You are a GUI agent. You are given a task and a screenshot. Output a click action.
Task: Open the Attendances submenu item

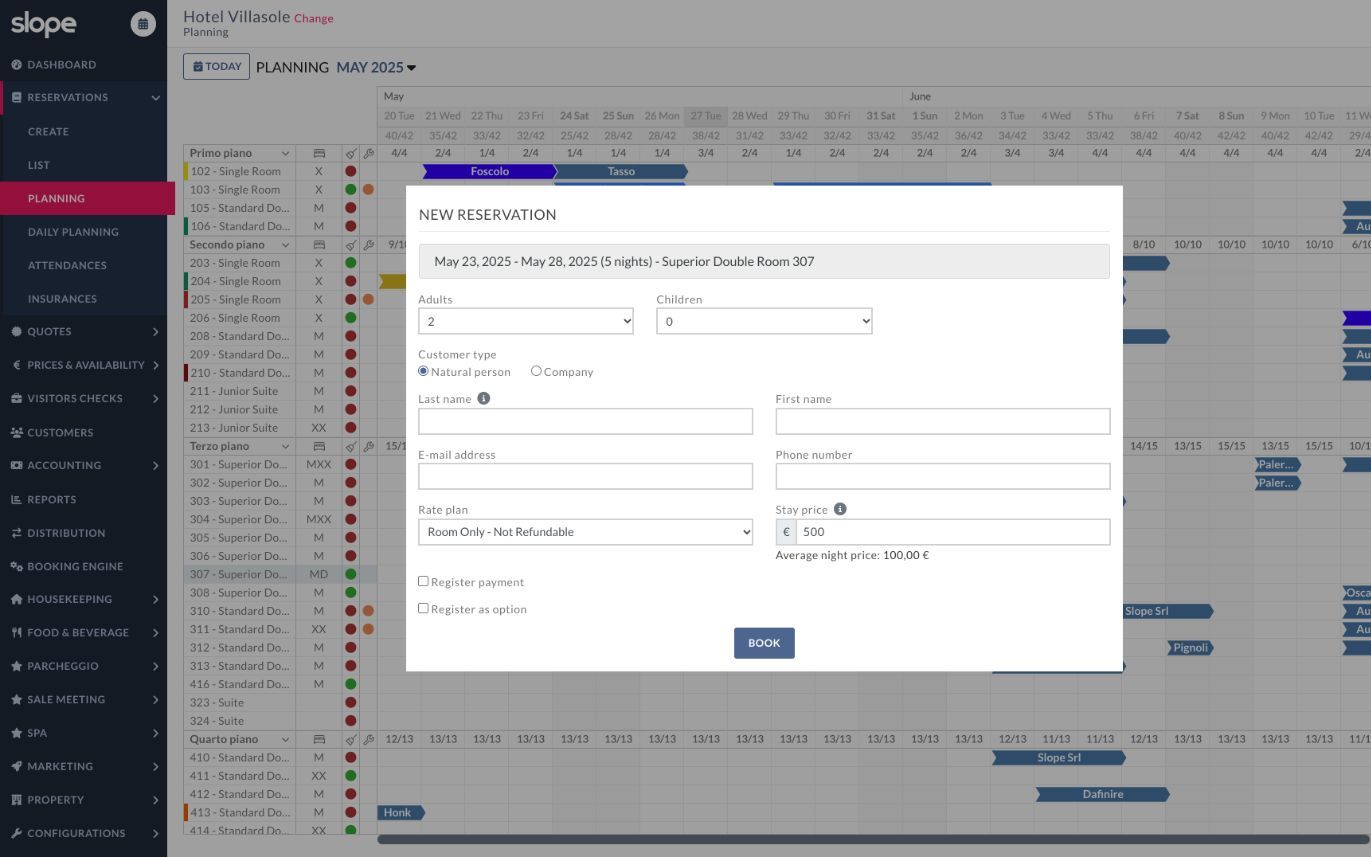click(x=67, y=265)
